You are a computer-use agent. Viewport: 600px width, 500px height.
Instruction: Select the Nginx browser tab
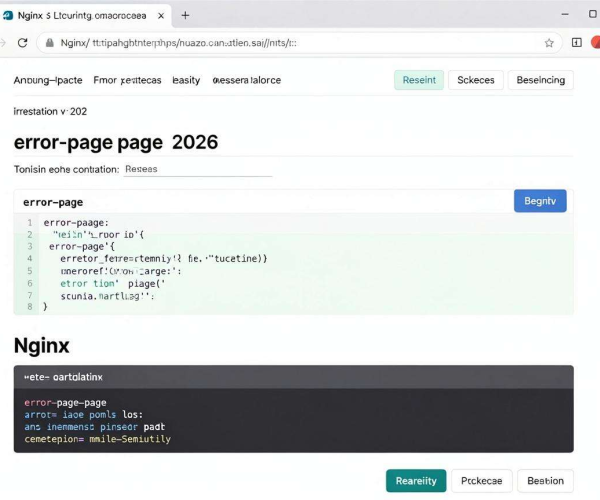pyautogui.click(x=85, y=16)
